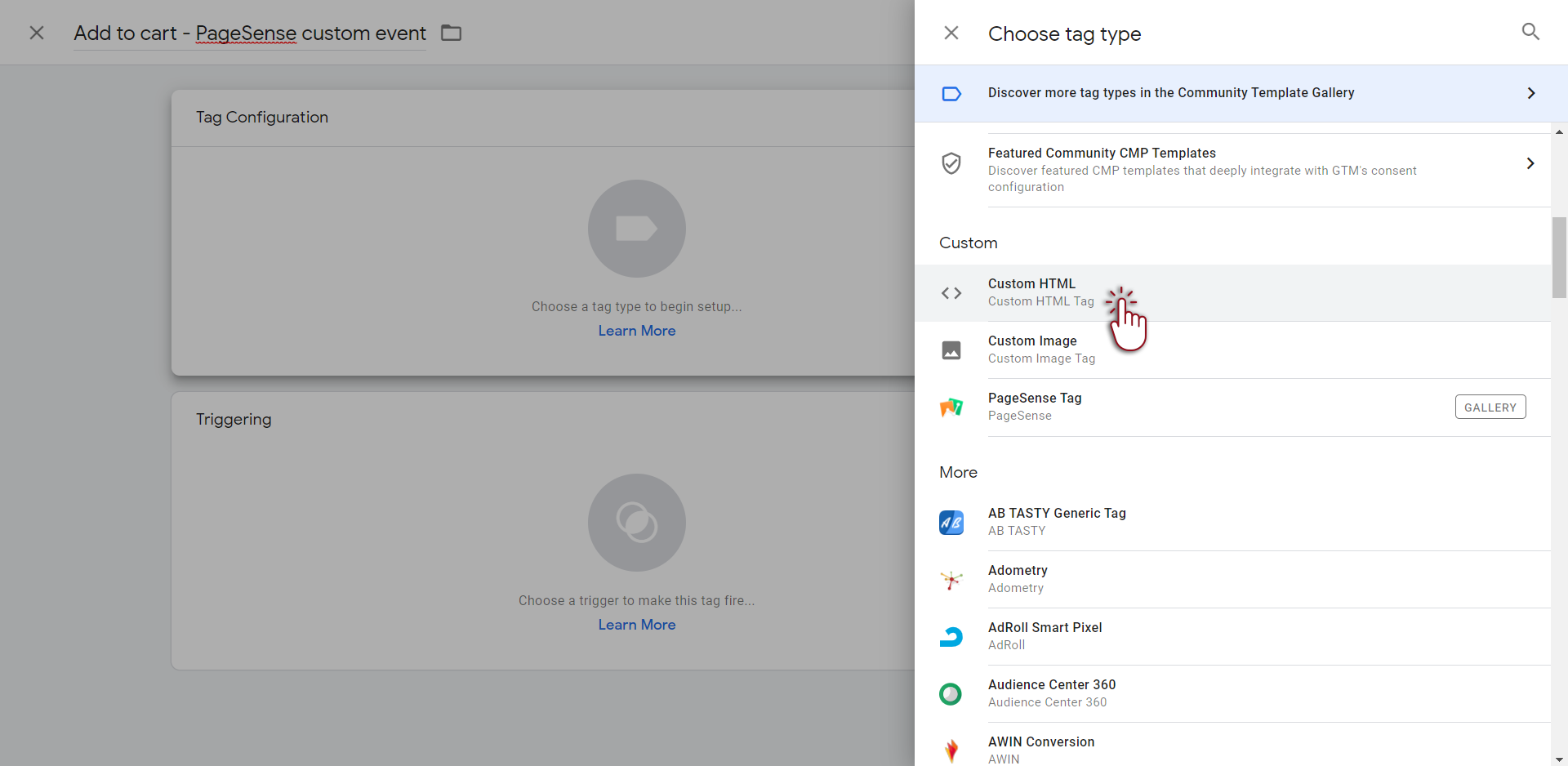Click the scrollbar down arrow
This screenshot has width=1568, height=766.
pyautogui.click(x=1559, y=759)
